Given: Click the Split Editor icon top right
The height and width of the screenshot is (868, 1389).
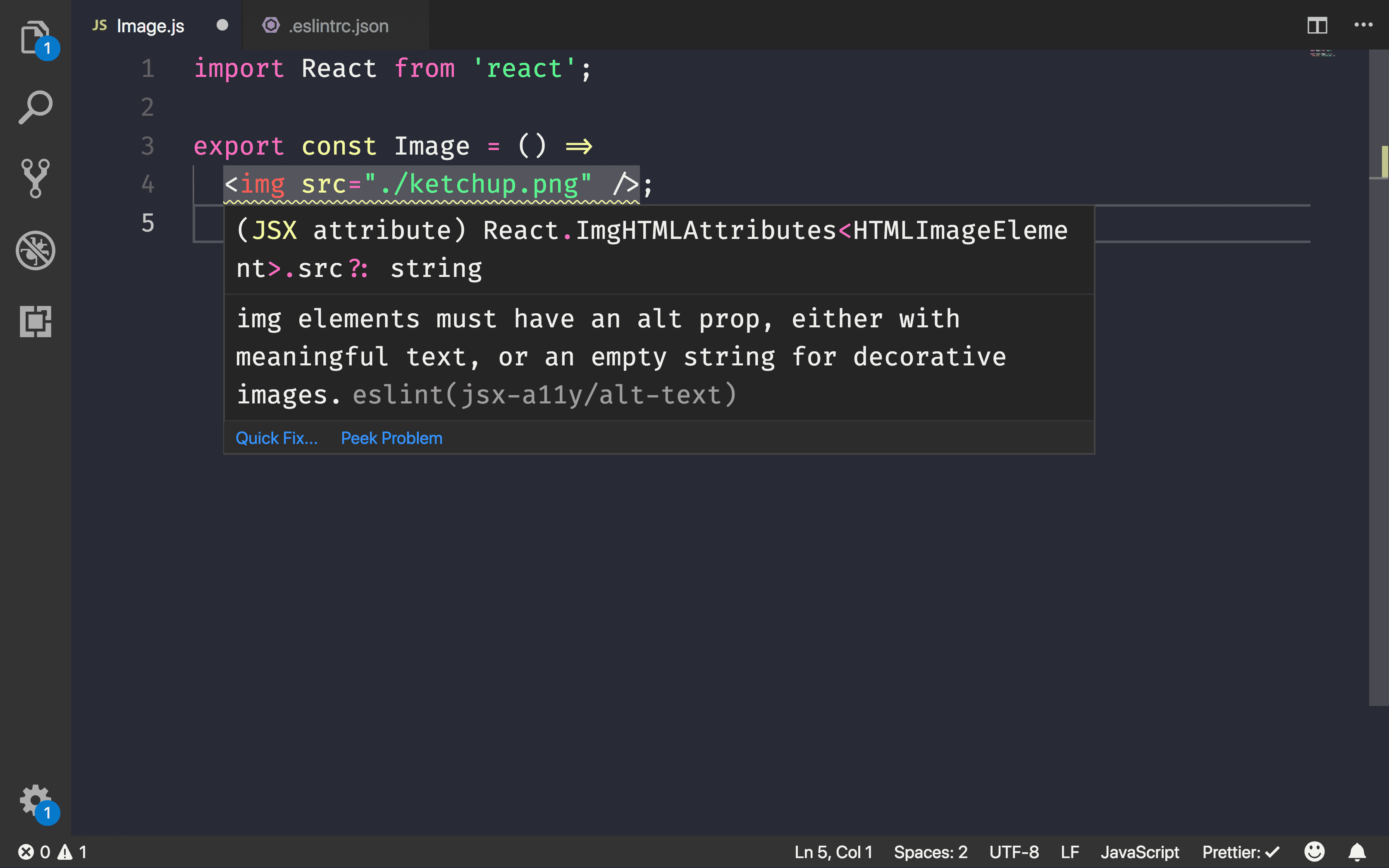Looking at the screenshot, I should tap(1318, 25).
